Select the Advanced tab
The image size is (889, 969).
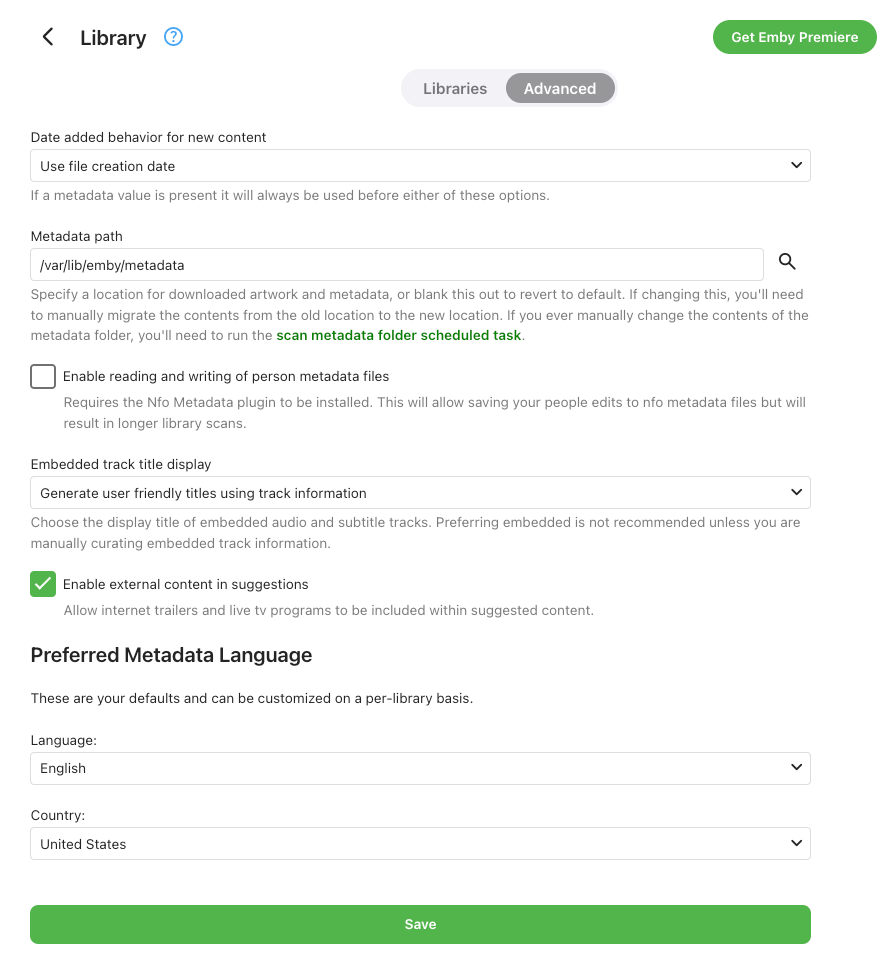coord(559,89)
